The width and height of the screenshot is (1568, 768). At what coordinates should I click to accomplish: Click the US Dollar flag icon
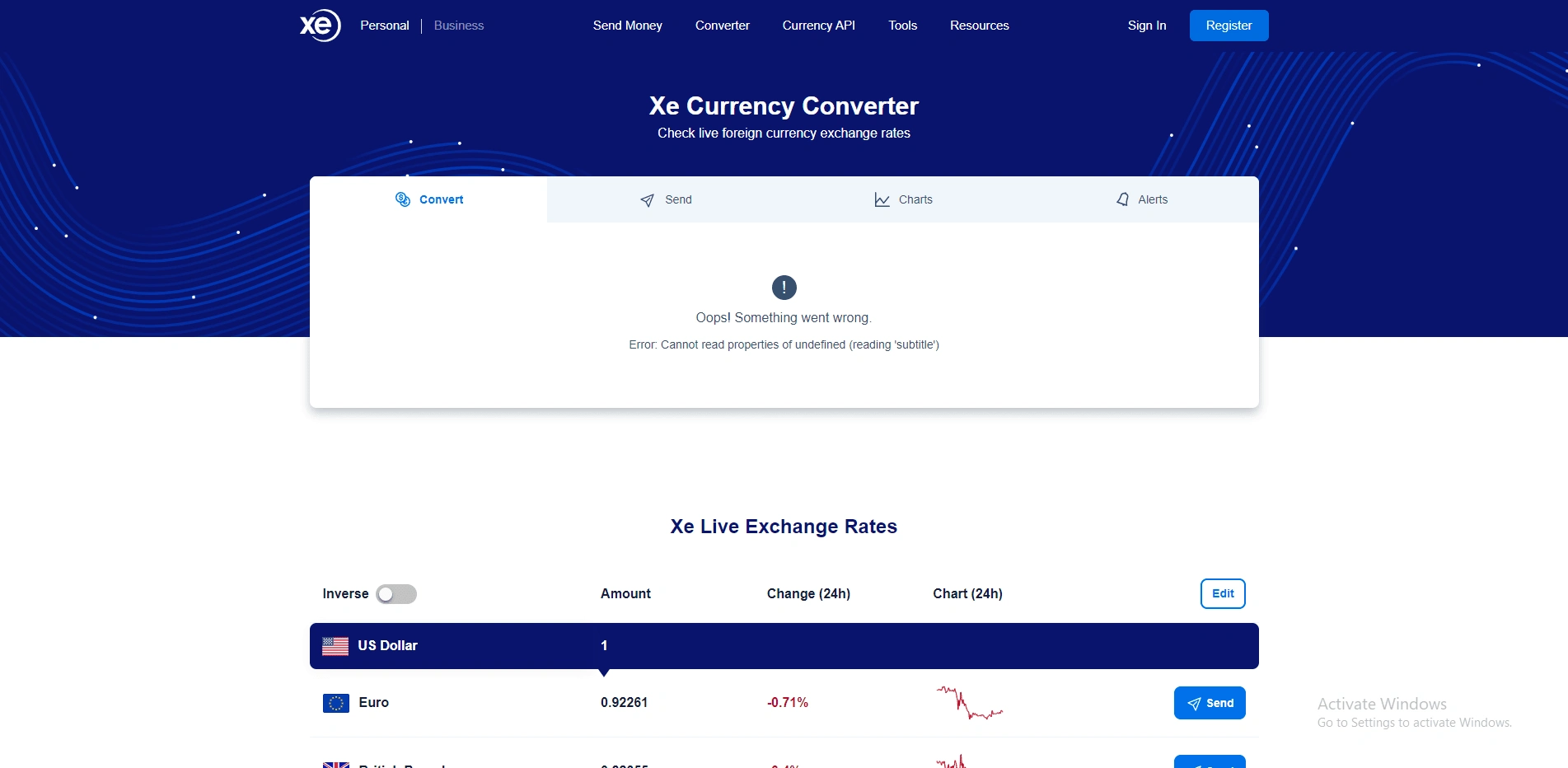[x=335, y=646]
